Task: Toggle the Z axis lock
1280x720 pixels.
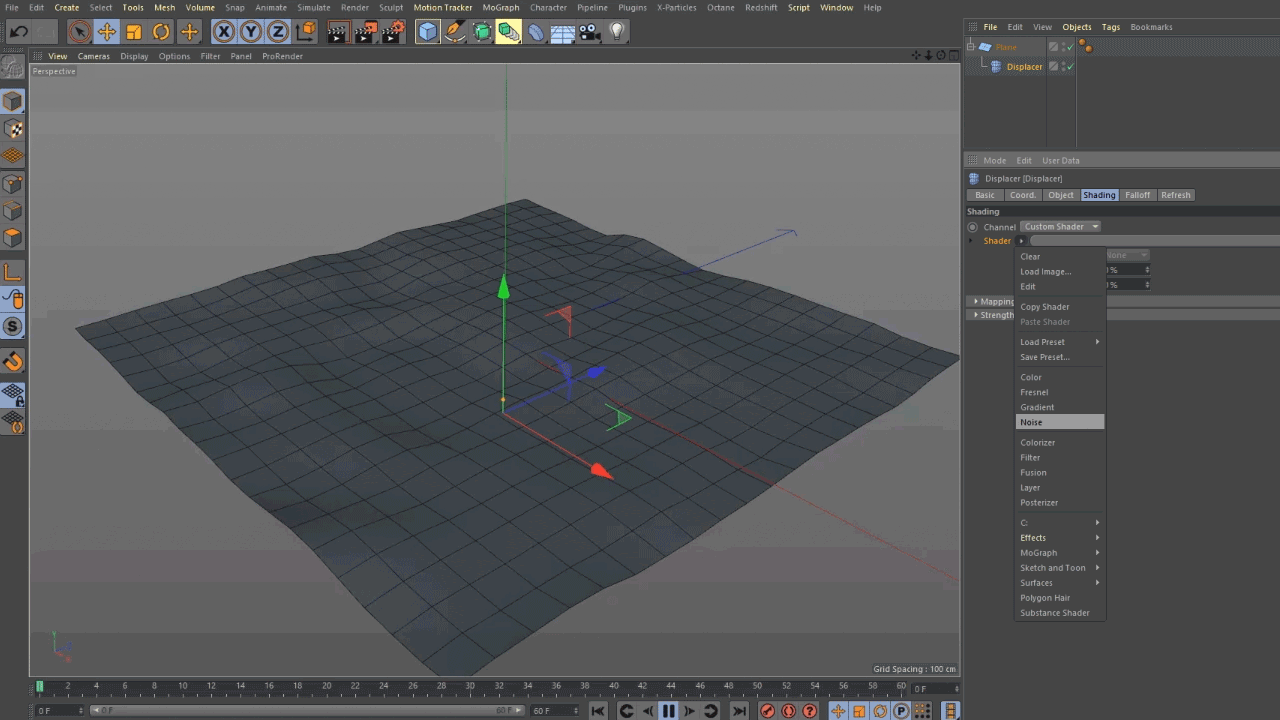Action: tap(278, 32)
